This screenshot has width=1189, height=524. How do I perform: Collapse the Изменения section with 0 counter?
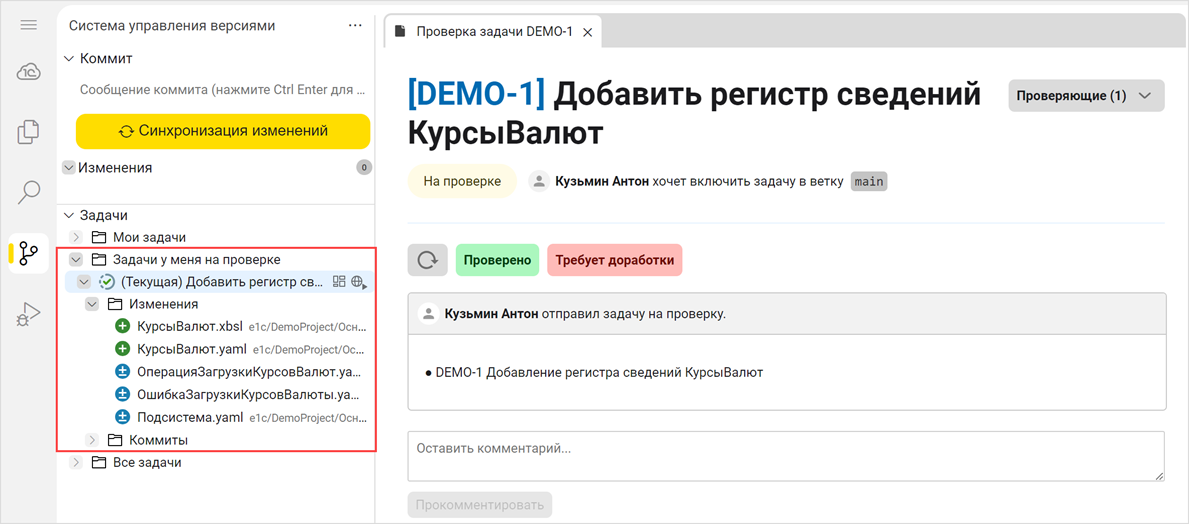68,168
